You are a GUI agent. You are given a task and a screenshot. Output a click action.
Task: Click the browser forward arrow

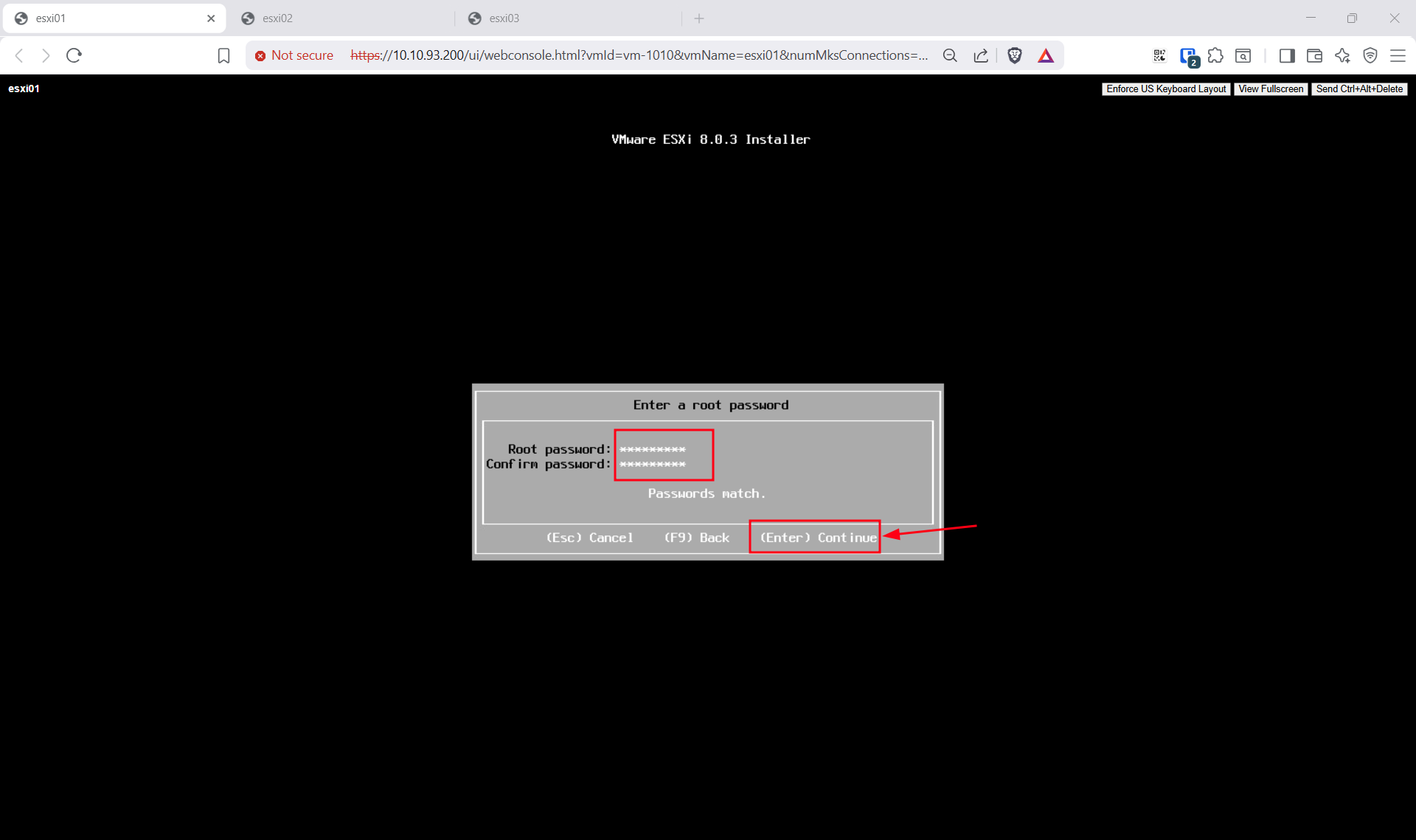click(x=46, y=55)
